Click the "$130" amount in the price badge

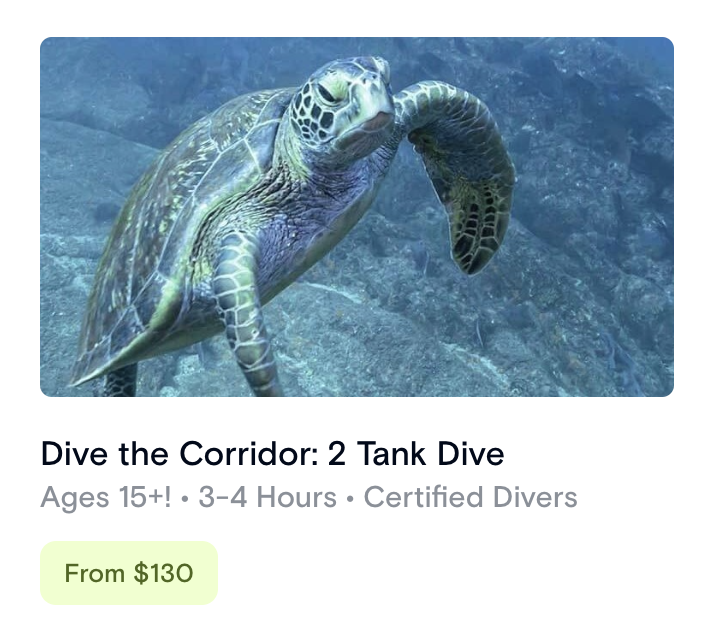coord(163,573)
